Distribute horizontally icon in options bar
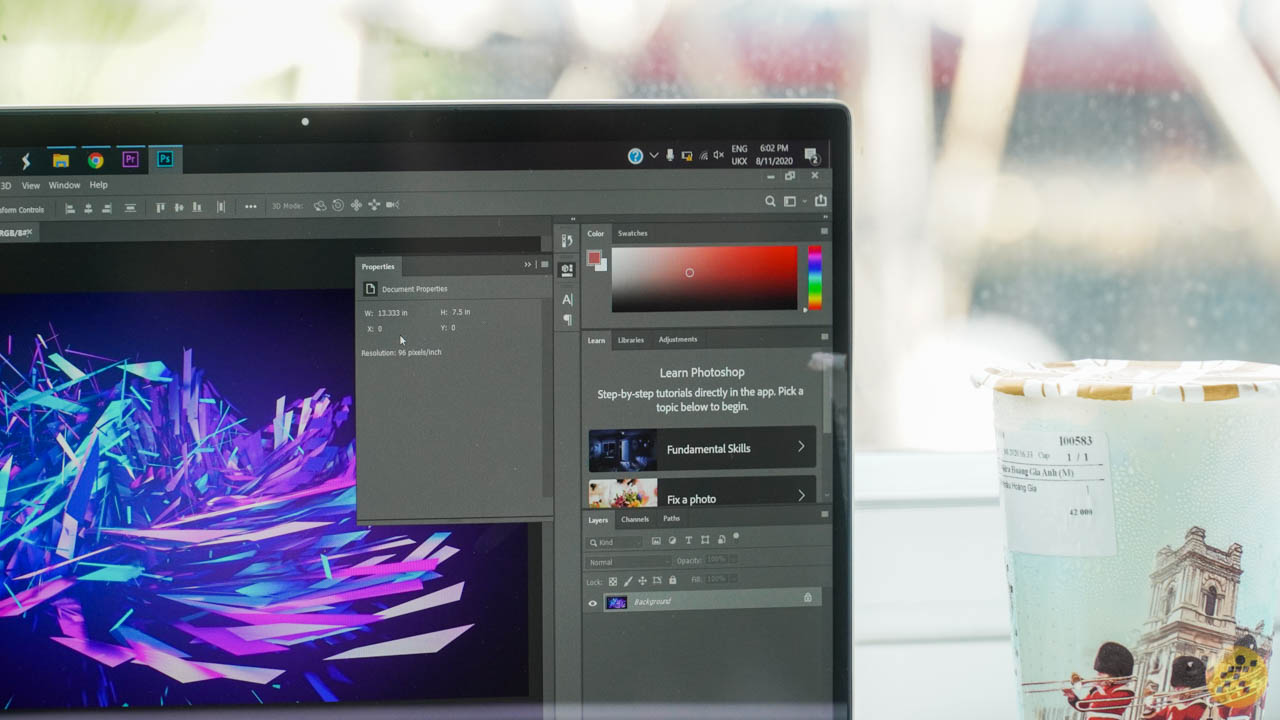The image size is (1280, 720). 221,207
